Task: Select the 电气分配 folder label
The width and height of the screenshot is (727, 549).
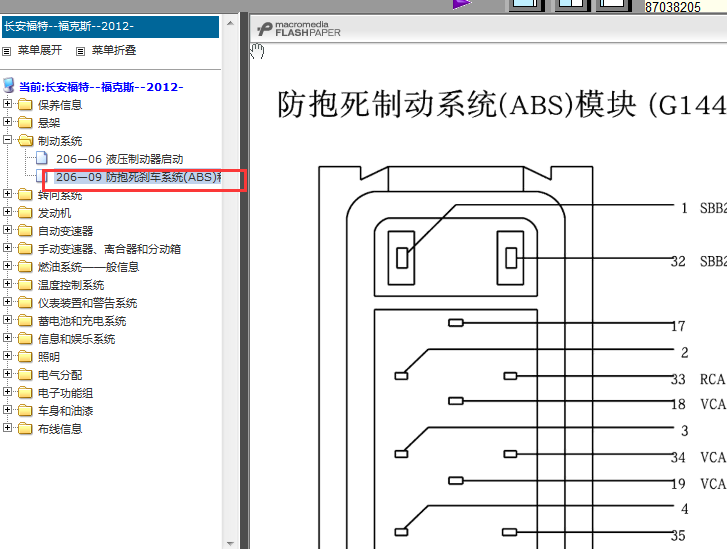Action: coord(60,375)
